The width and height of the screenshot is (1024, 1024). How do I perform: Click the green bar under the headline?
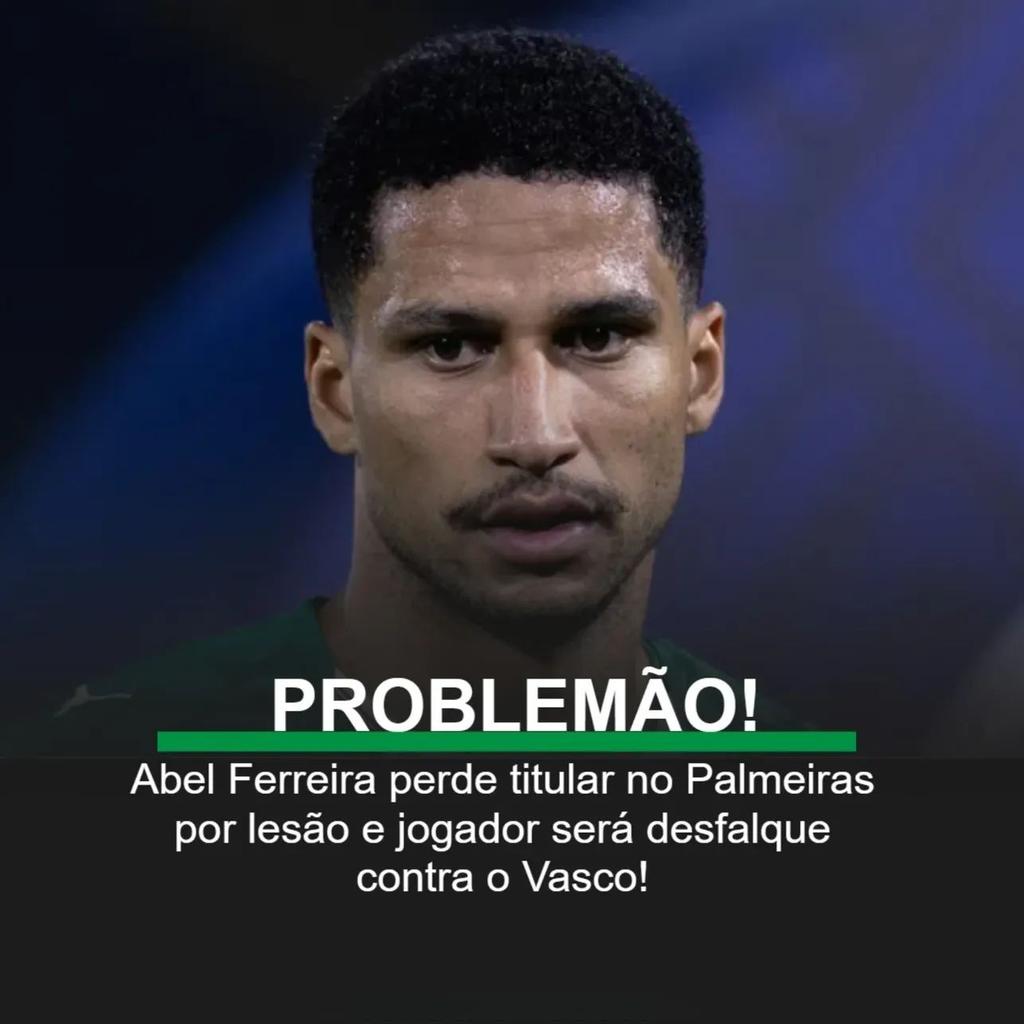pos(507,741)
